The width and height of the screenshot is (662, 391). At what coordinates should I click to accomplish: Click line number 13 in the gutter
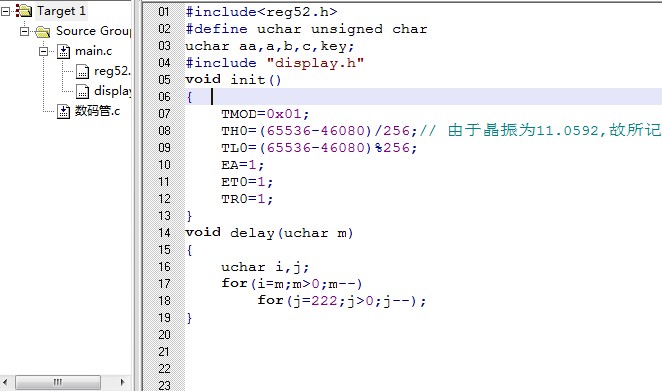pyautogui.click(x=164, y=216)
